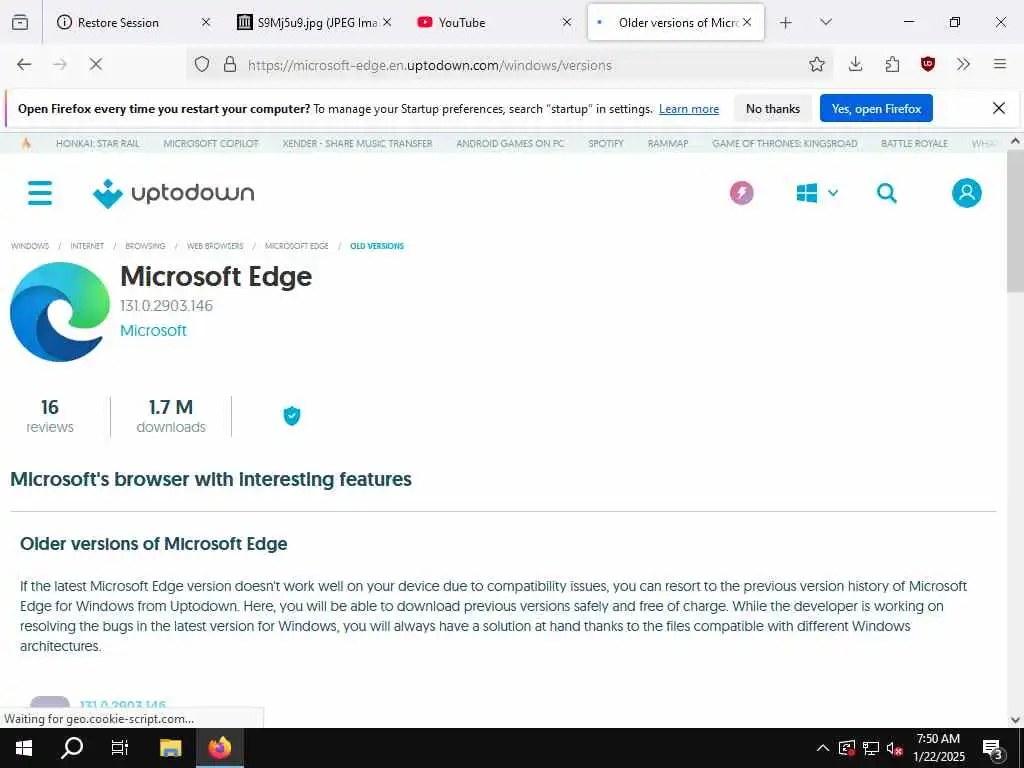The height and width of the screenshot is (768, 1024).
Task: Open Firefox View tab list icon
Action: point(20,22)
